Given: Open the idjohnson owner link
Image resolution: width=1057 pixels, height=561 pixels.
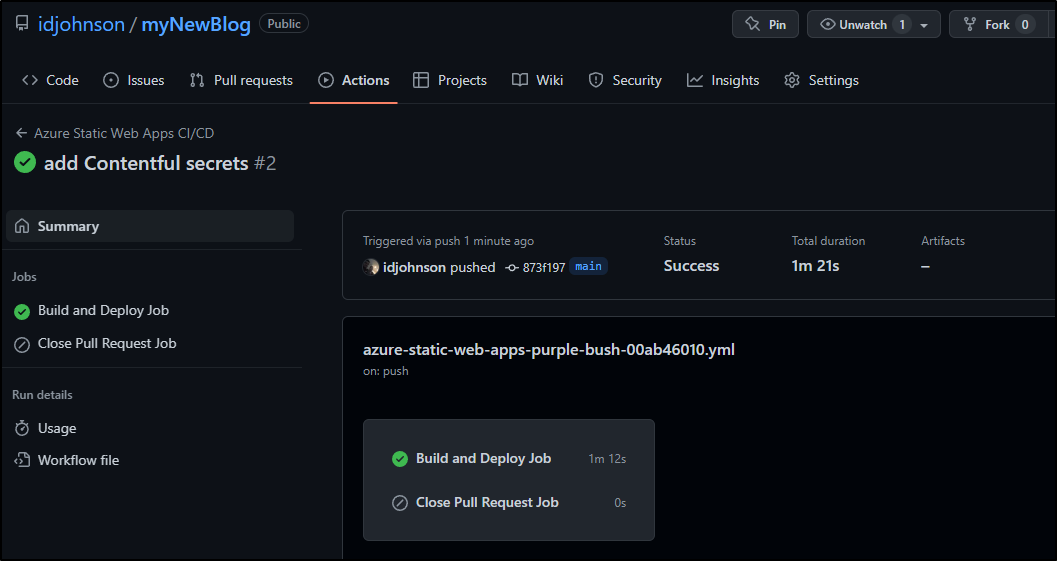Looking at the screenshot, I should [81, 25].
